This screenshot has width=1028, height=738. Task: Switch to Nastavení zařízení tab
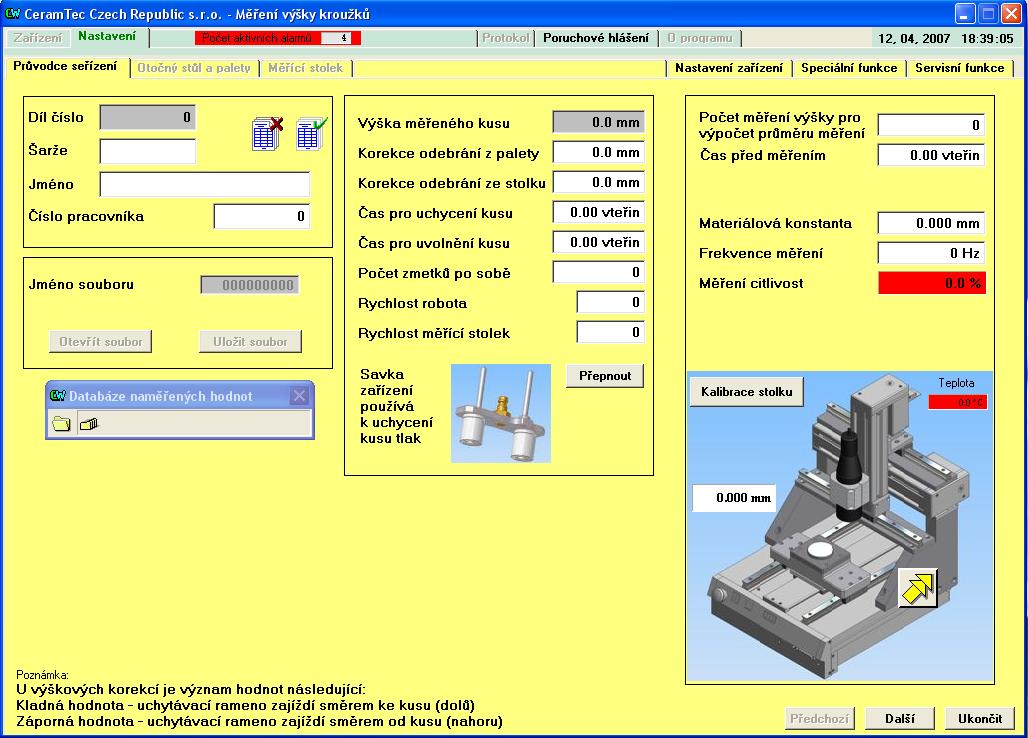point(729,68)
